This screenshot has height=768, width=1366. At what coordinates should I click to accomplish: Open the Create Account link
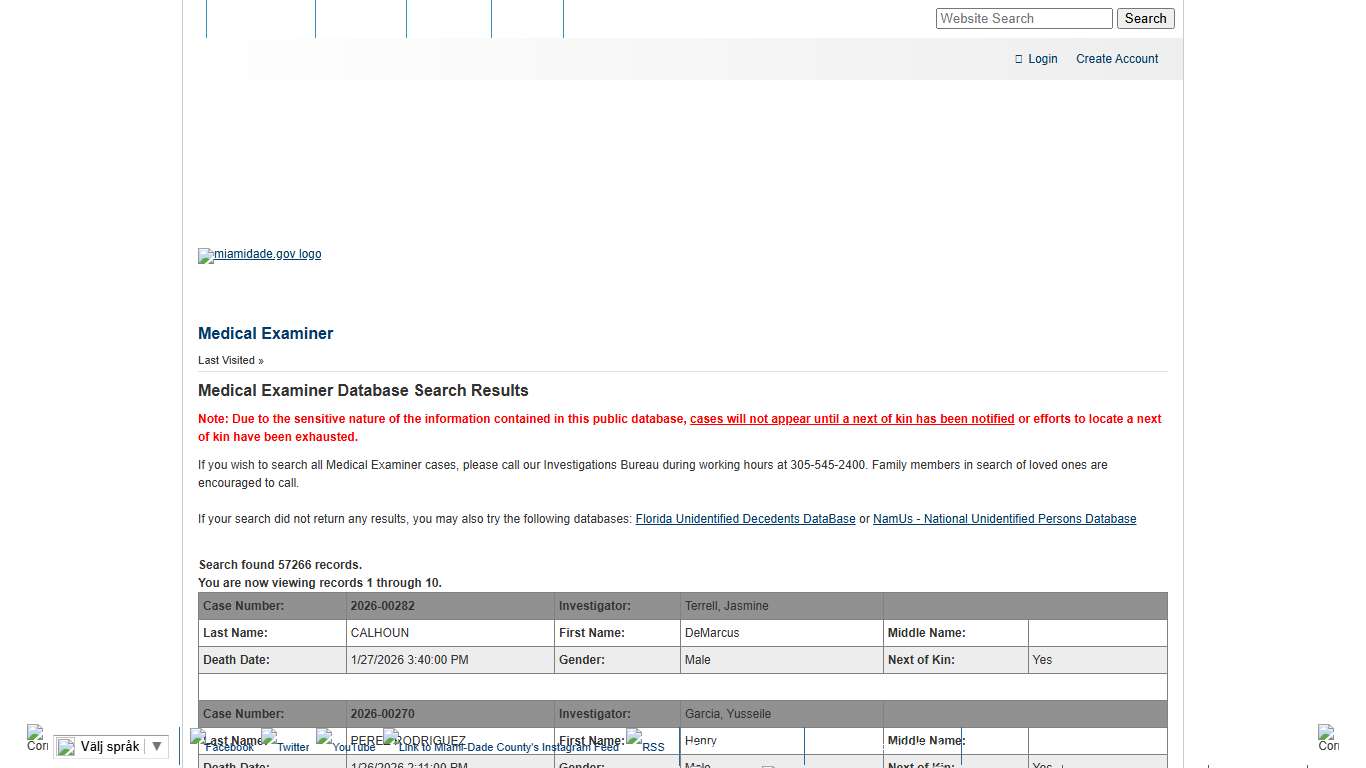1116,59
